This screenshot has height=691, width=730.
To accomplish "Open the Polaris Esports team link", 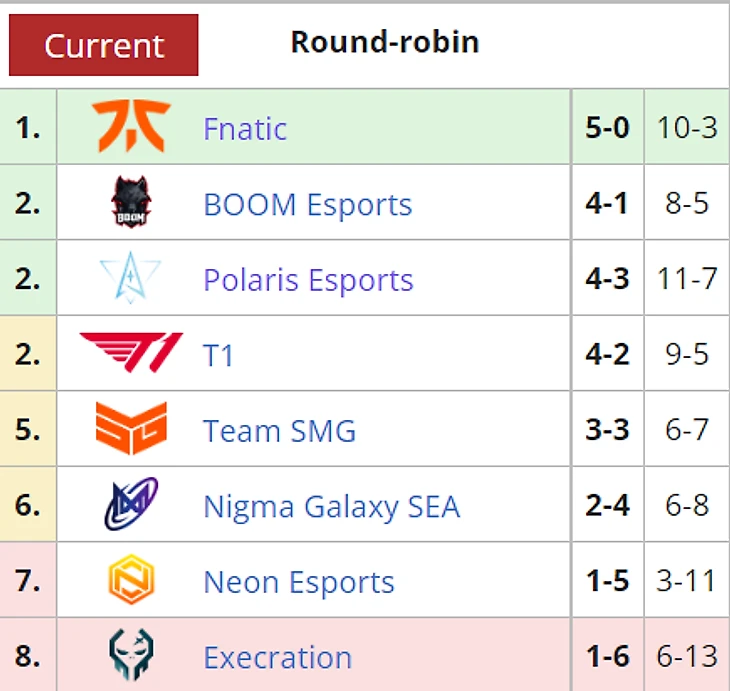I will pyautogui.click(x=308, y=280).
